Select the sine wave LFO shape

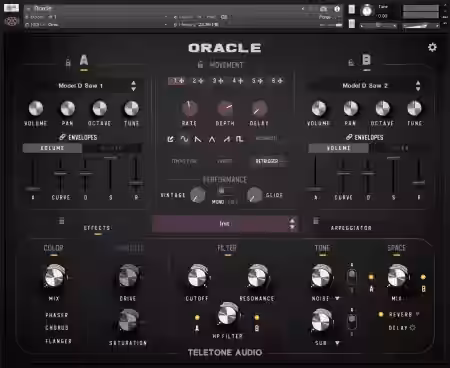[x=184, y=139]
